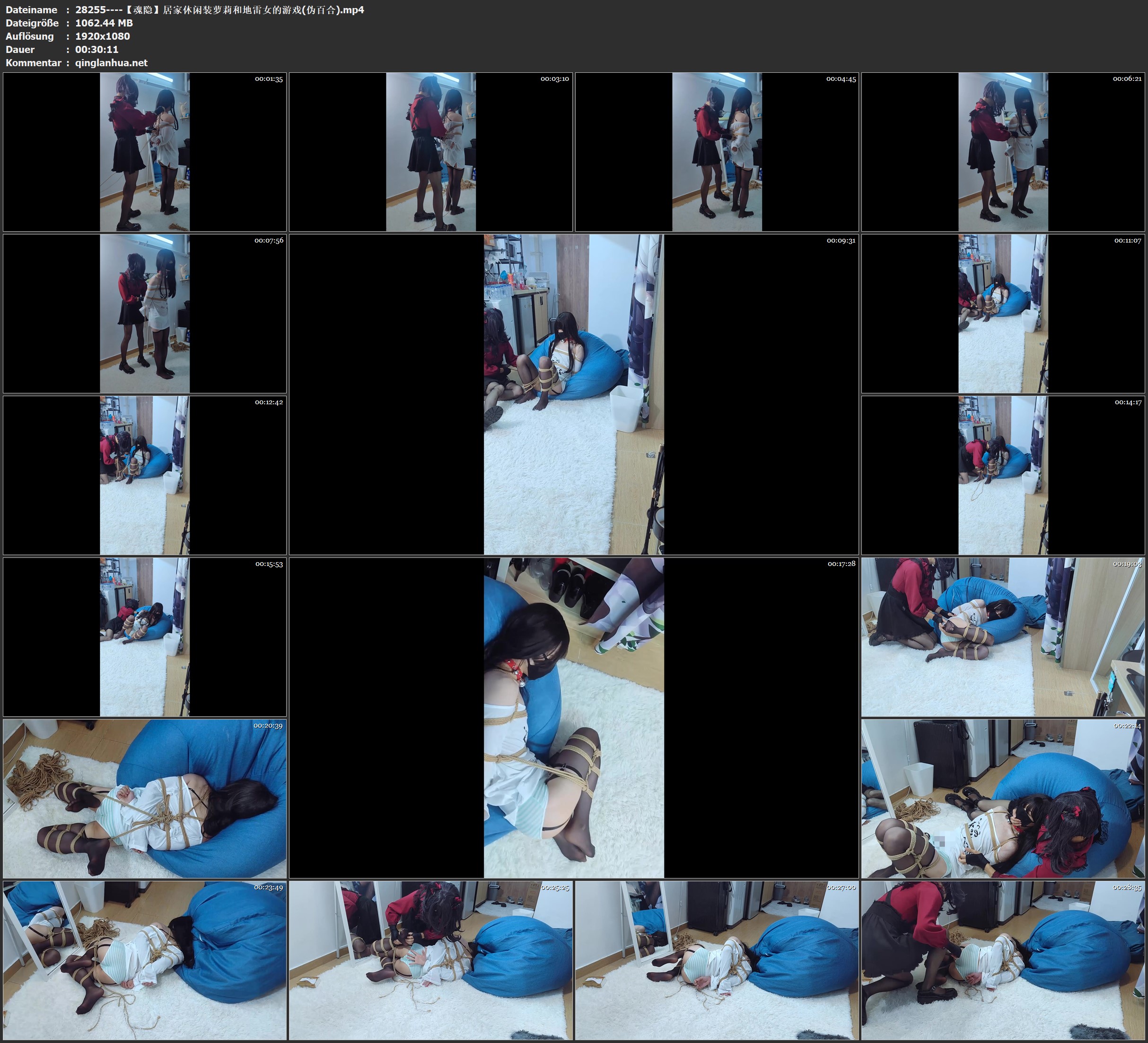Open the frame timestamped 00:23:49
Screen dimensions: 1148x1043
pos(145,960)
